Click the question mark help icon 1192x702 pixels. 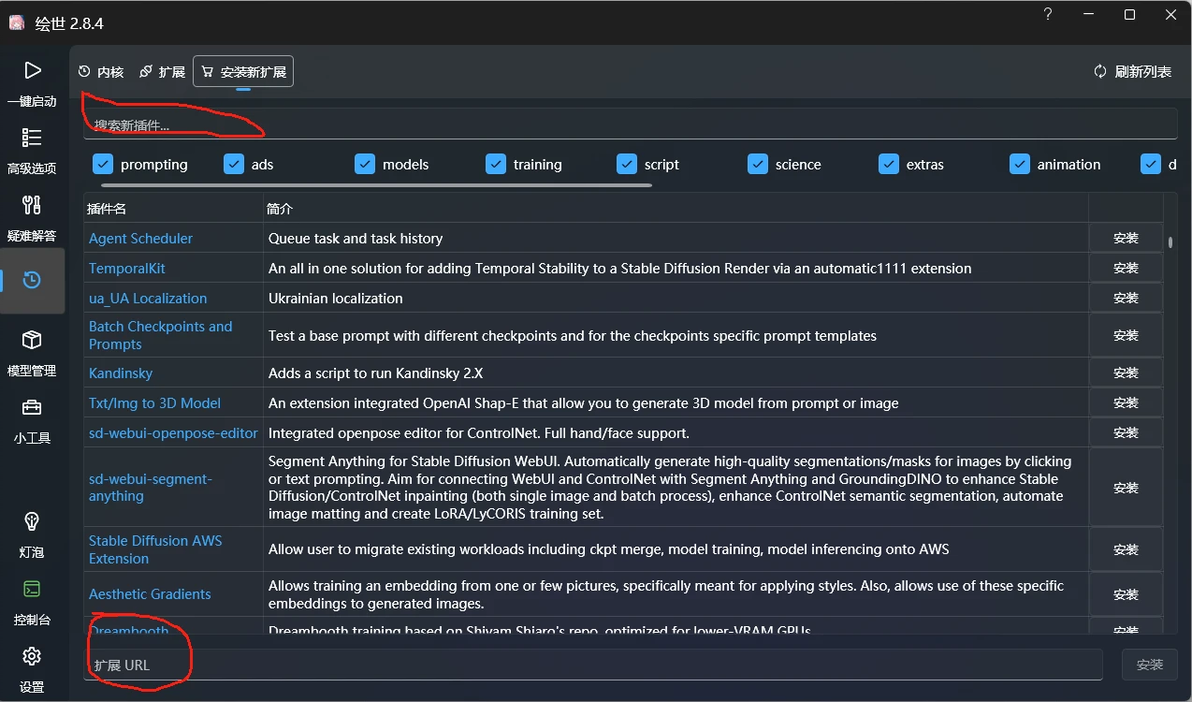tap(1048, 14)
